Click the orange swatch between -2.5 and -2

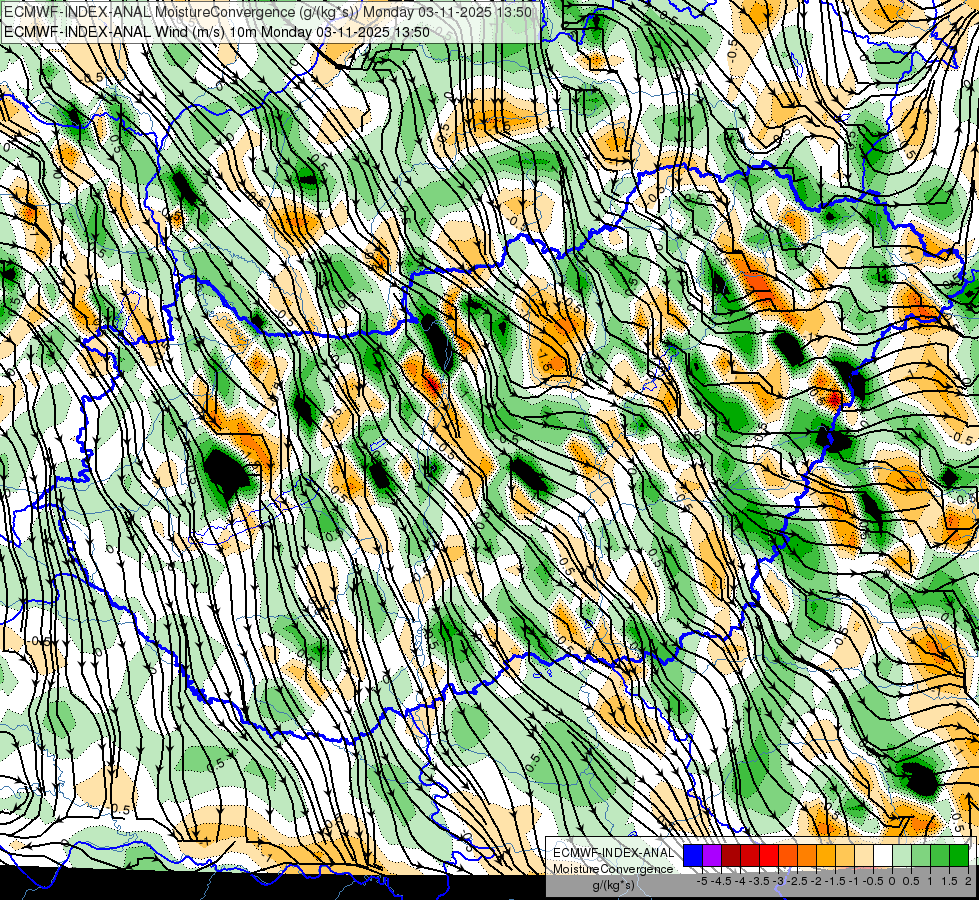click(807, 856)
